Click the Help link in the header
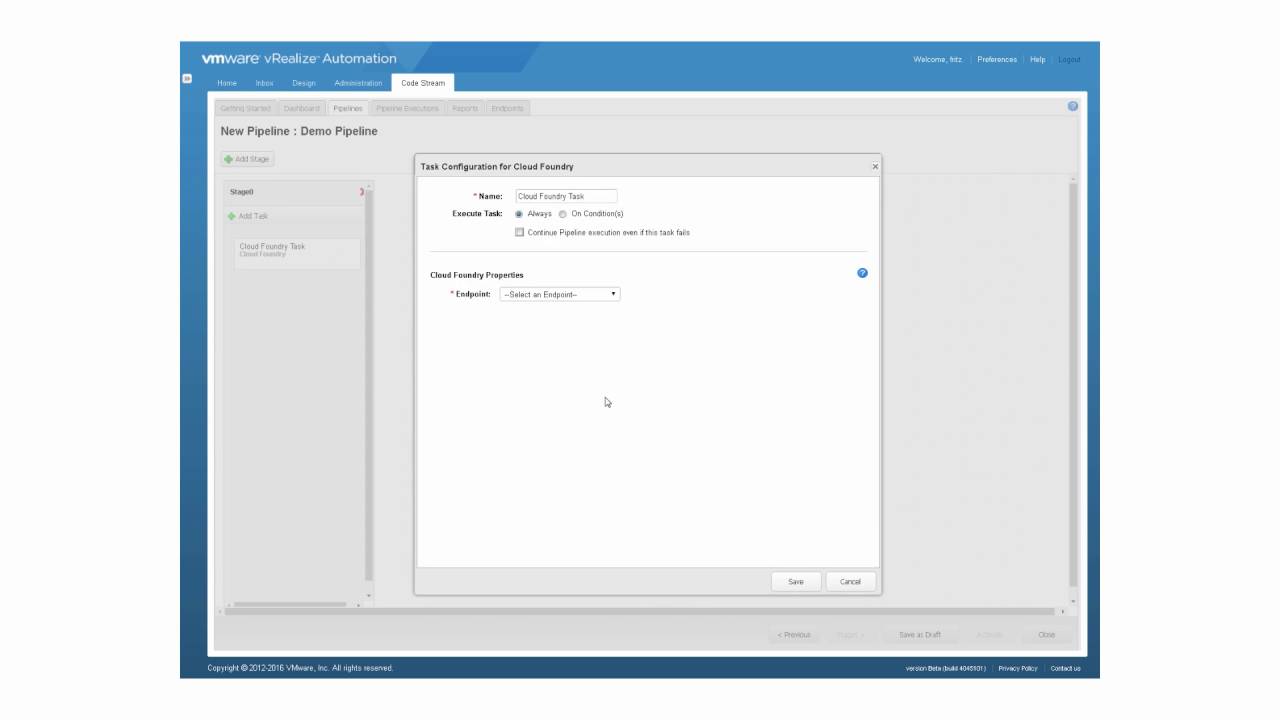1280x720 pixels. 1038,60
